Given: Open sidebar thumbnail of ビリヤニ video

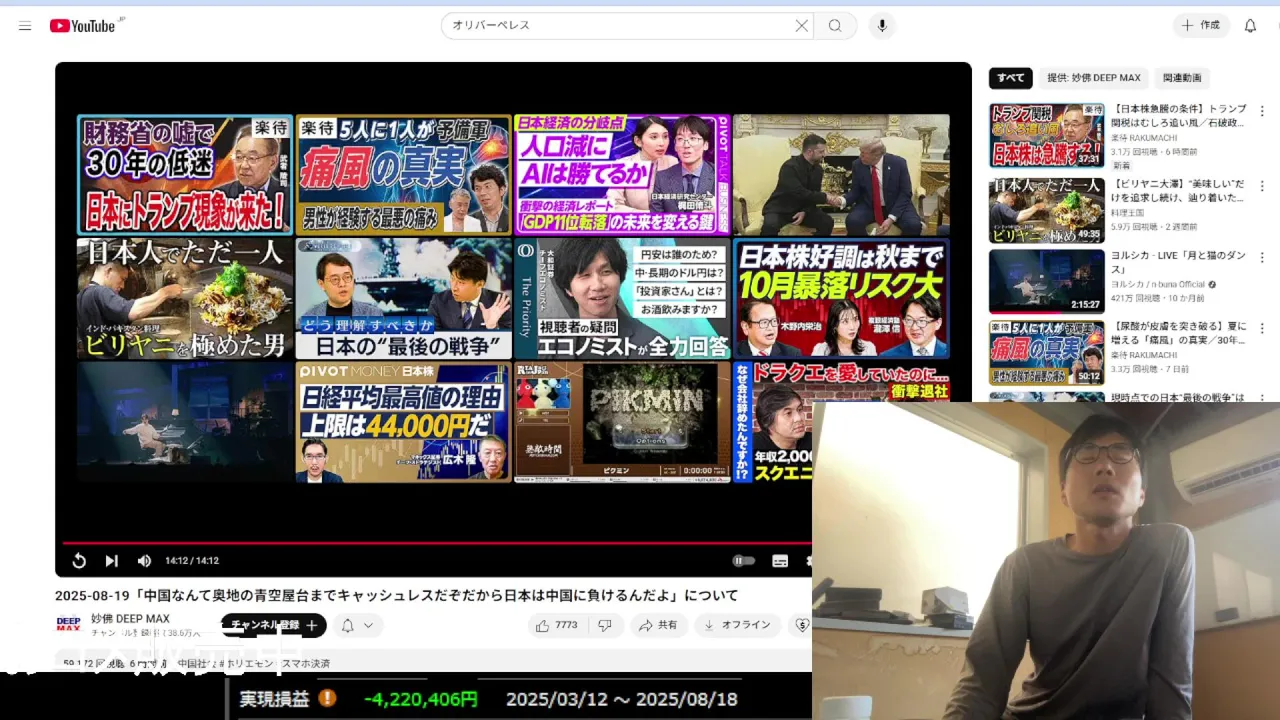Looking at the screenshot, I should pyautogui.click(x=1047, y=209).
